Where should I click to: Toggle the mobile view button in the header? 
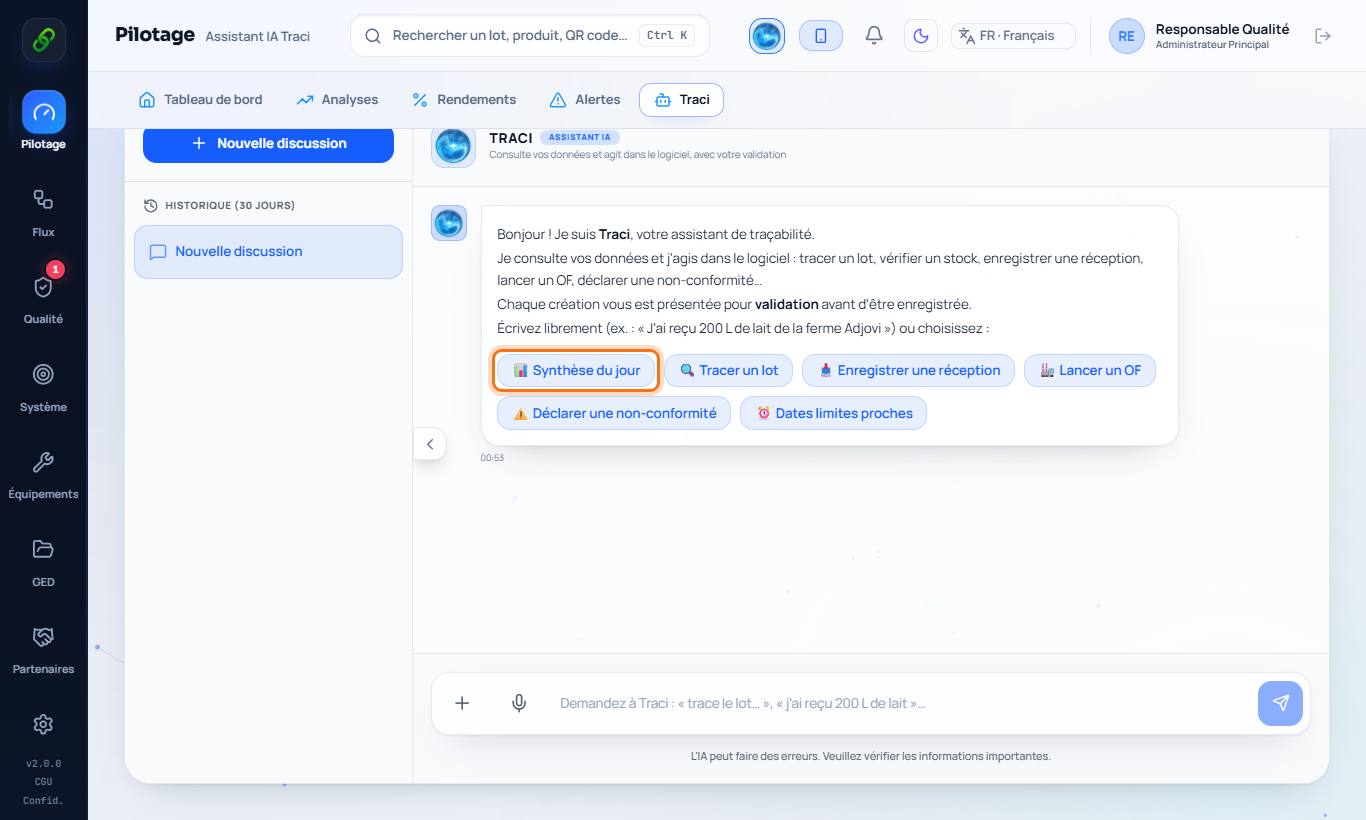[821, 36]
